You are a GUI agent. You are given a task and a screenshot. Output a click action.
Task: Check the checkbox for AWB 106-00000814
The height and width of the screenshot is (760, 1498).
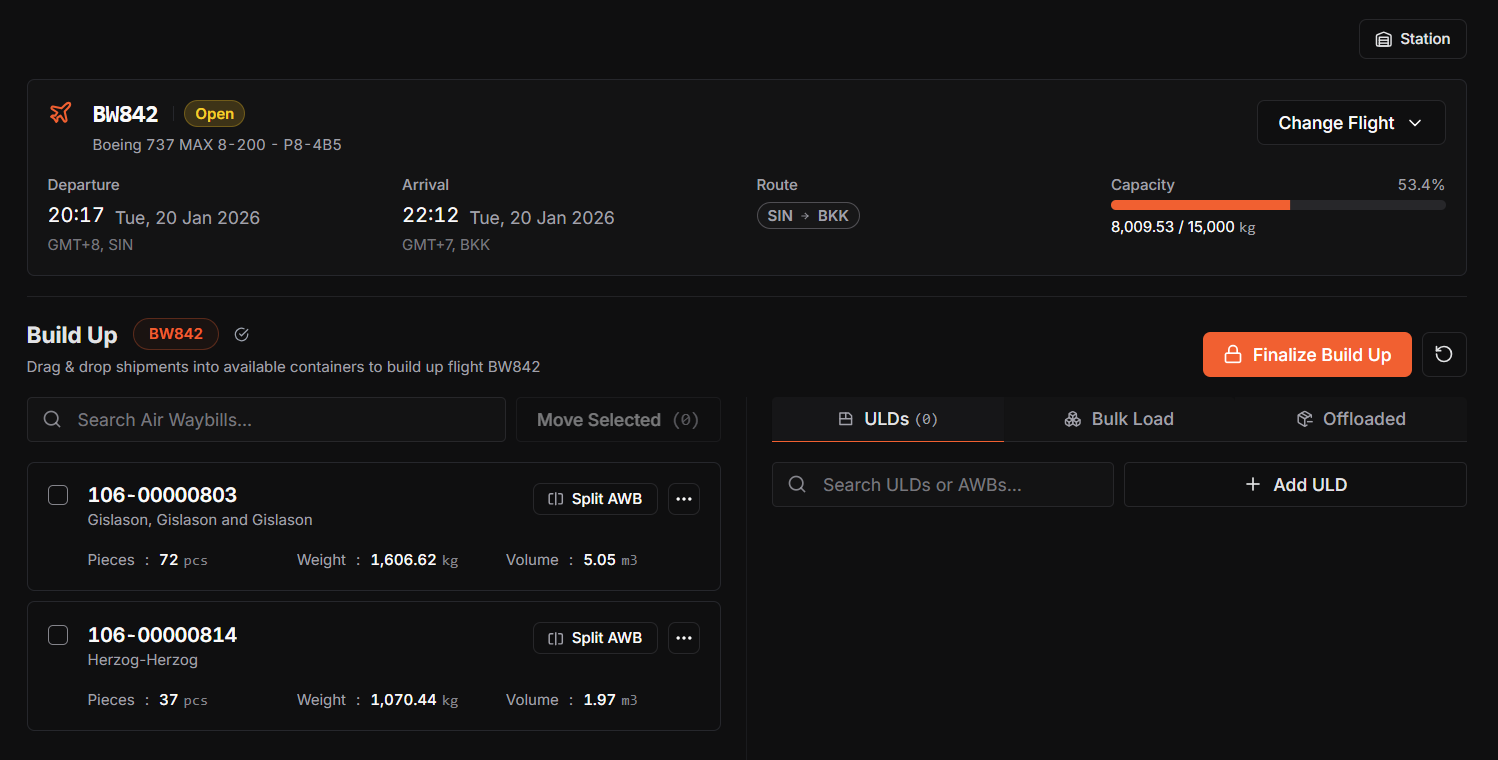coord(58,635)
